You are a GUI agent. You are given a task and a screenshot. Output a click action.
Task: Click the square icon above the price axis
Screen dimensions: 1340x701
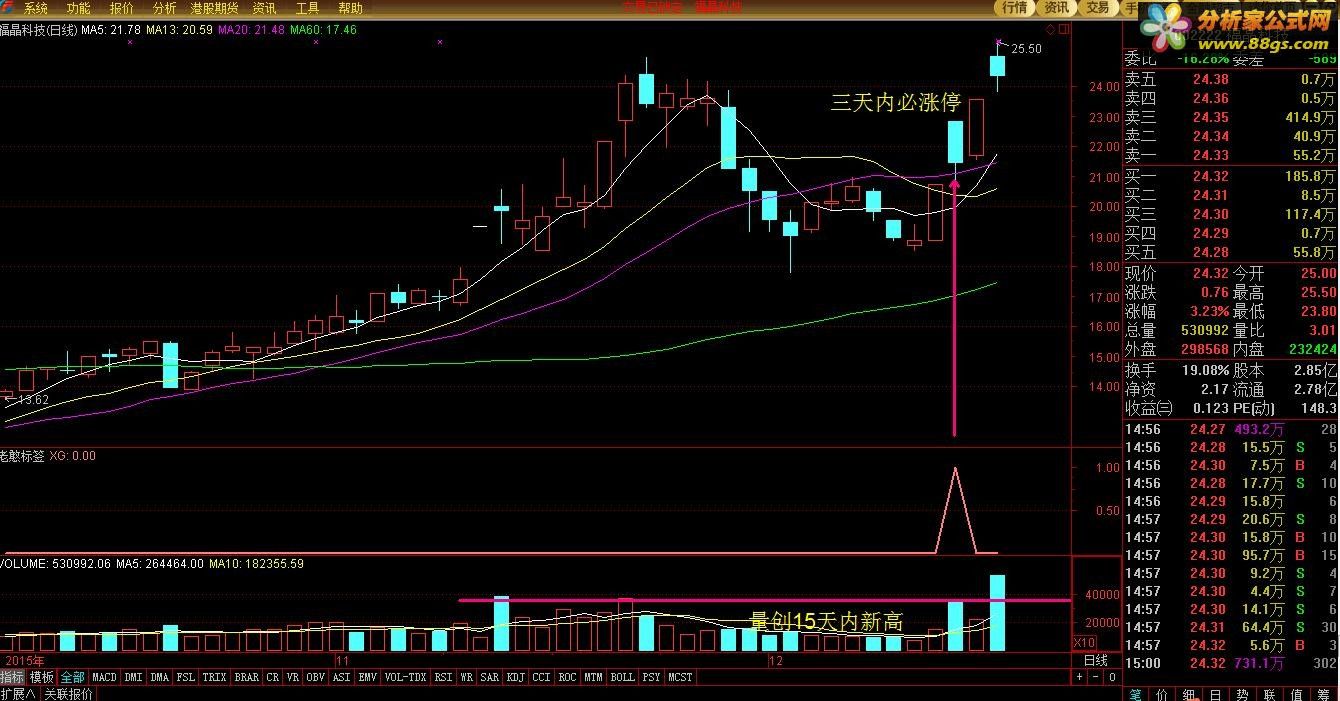pyautogui.click(x=1064, y=29)
